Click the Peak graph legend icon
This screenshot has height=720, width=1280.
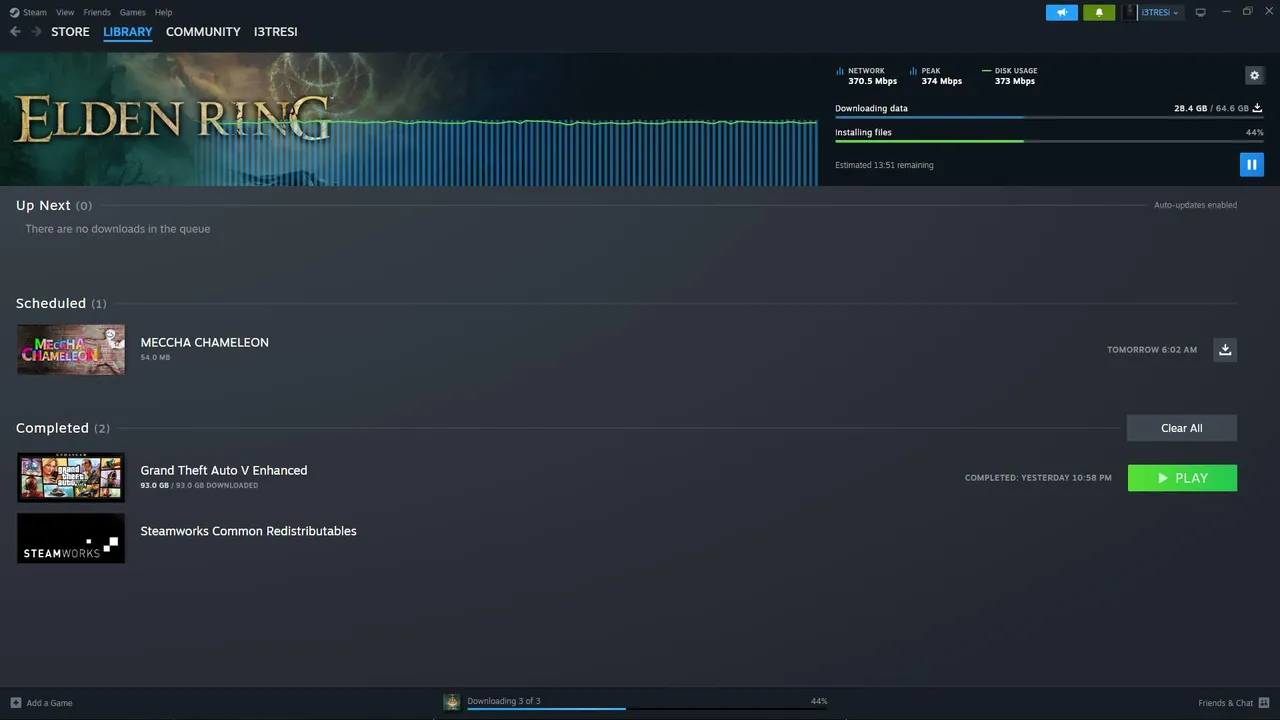coord(914,71)
